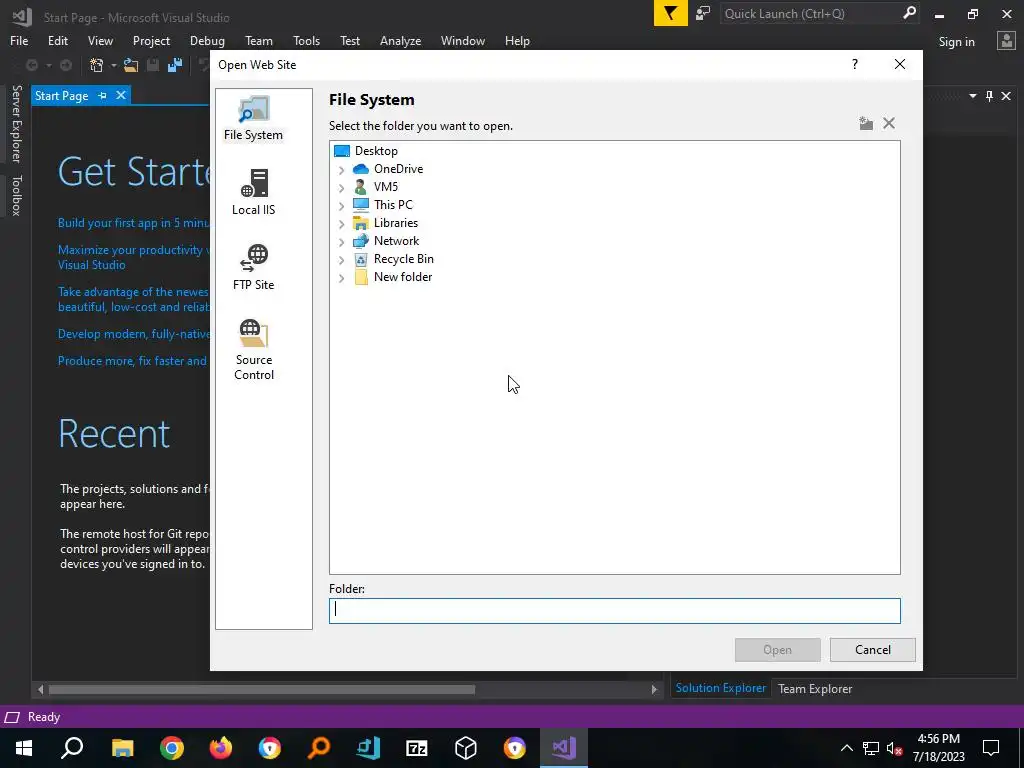1024x768 pixels.
Task: Select the Libraries entry in the tree
Action: 385,223
